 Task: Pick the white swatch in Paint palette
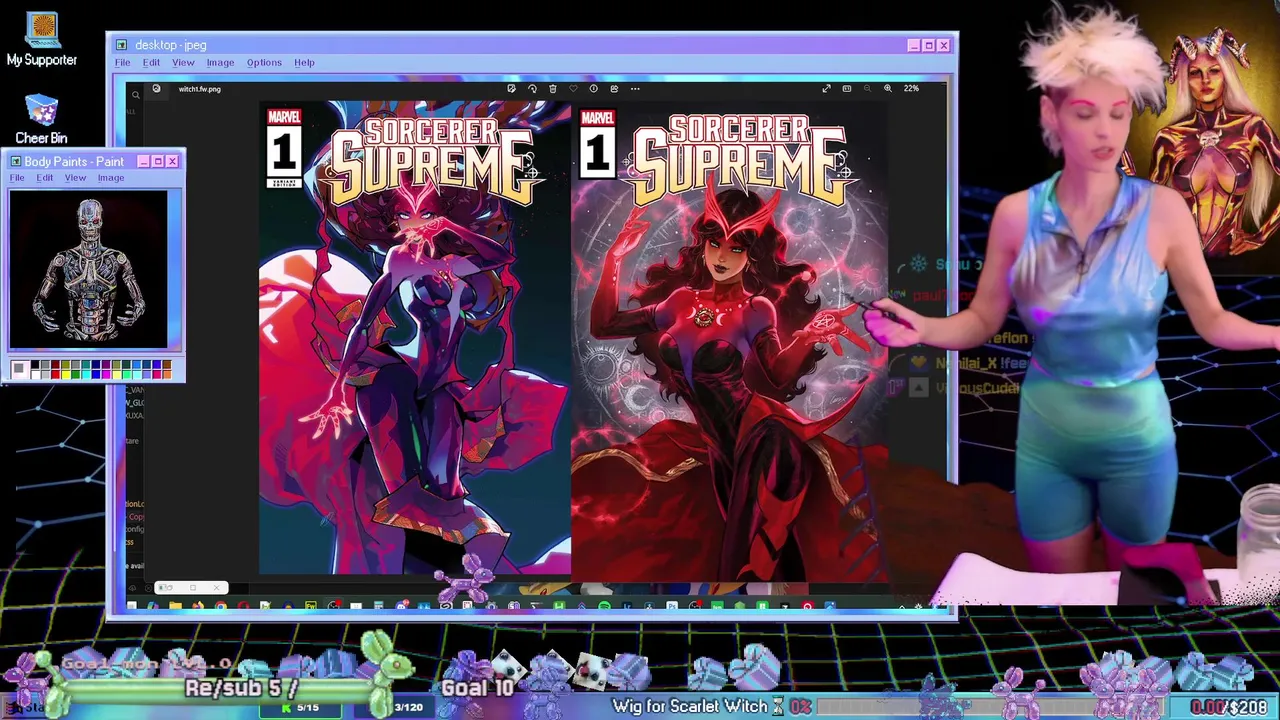[x=35, y=374]
